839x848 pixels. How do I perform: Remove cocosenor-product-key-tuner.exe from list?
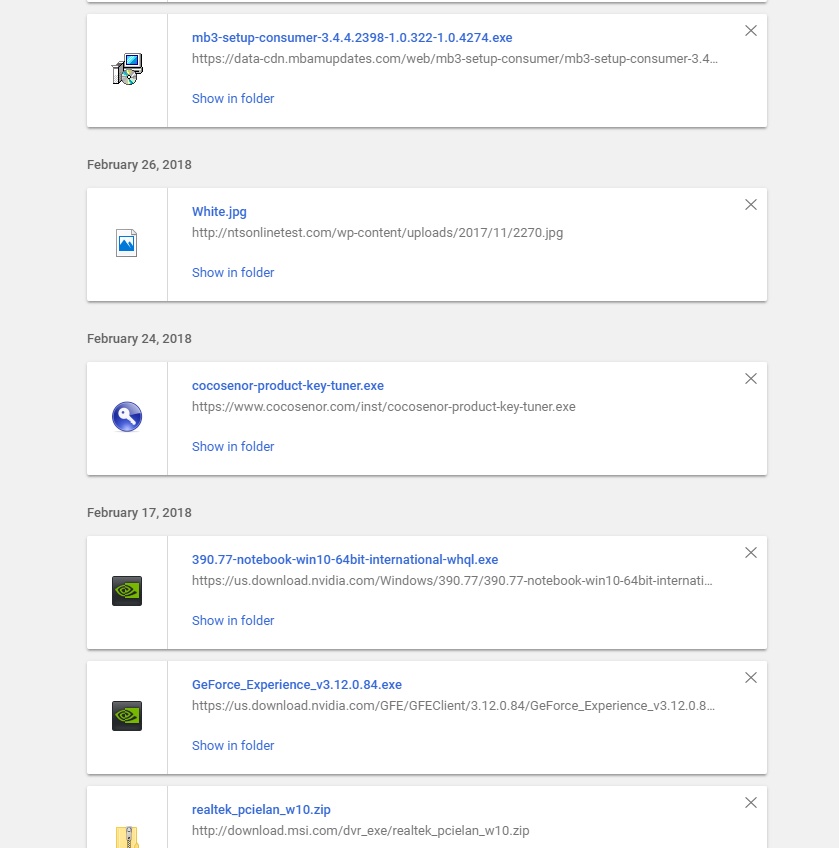pyautogui.click(x=751, y=379)
